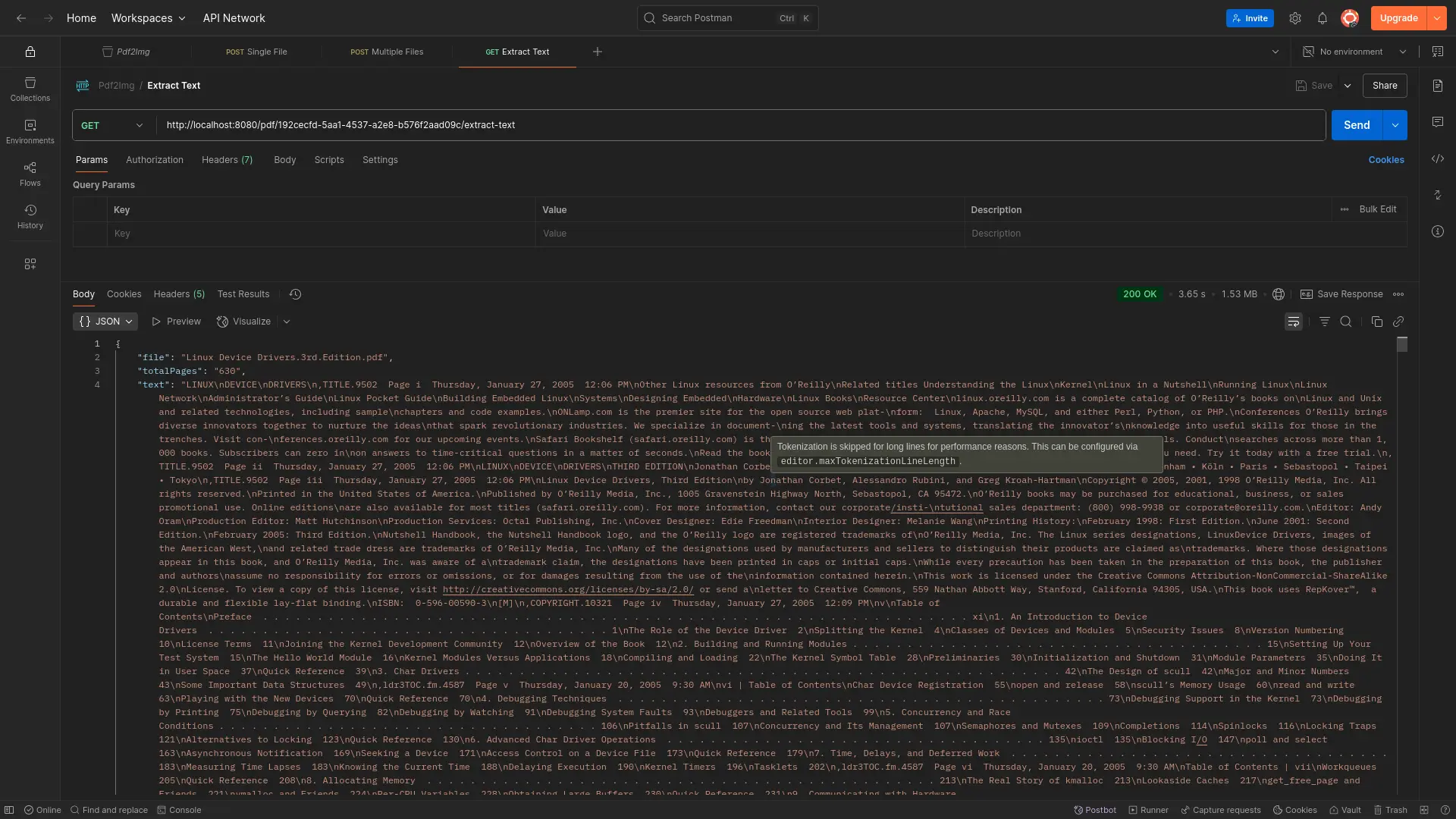
Task: Open the environment quick look icon
Action: coord(1438,52)
